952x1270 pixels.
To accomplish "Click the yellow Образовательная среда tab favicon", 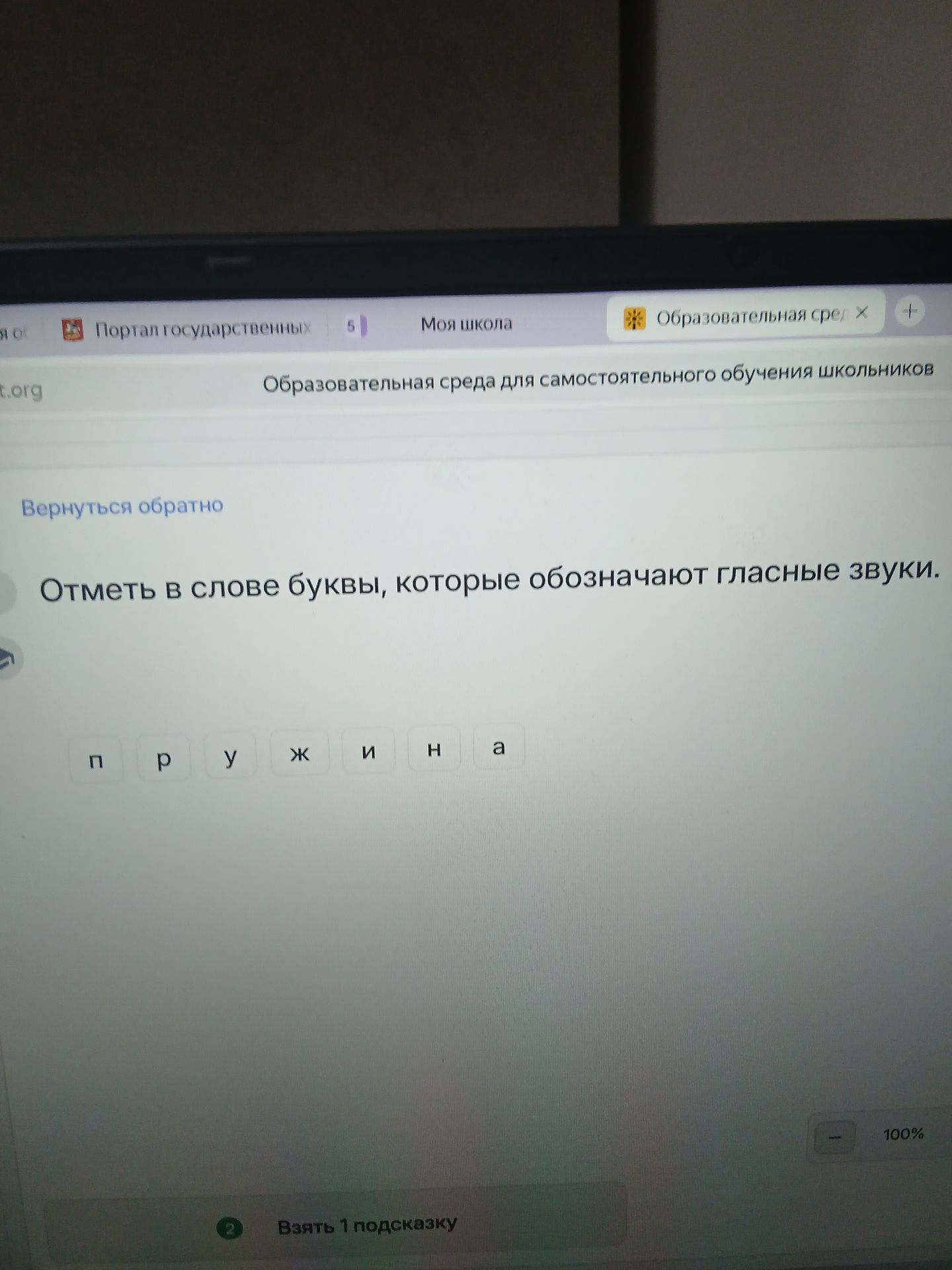I will click(634, 319).
